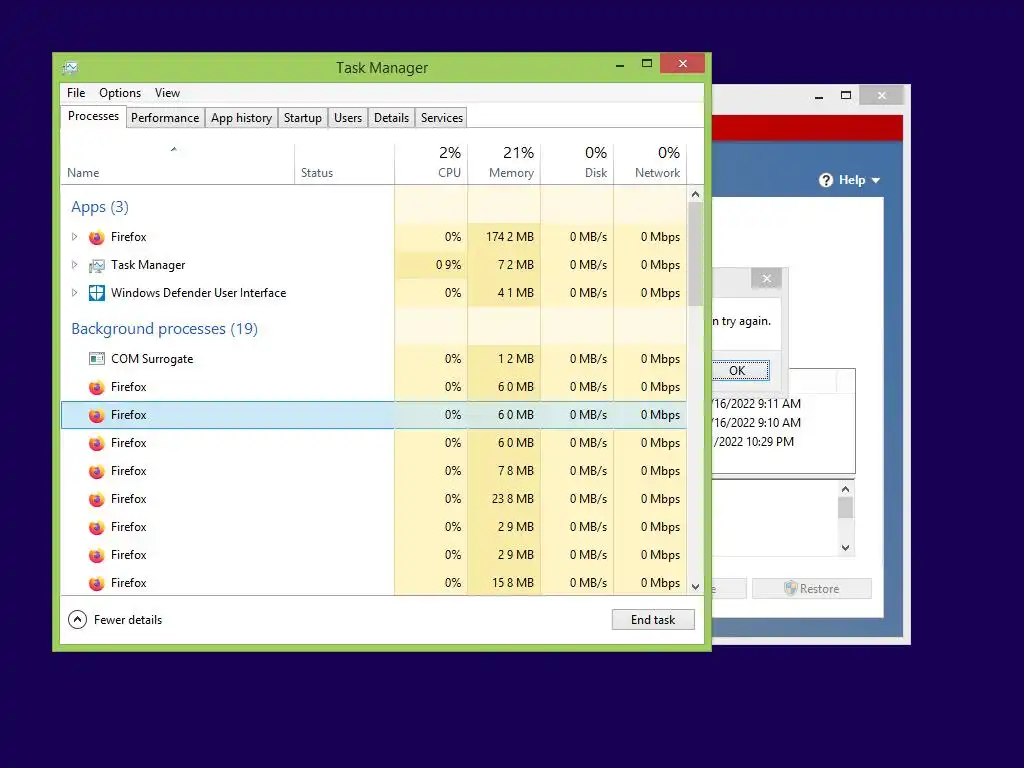Click the End task button

tap(653, 620)
